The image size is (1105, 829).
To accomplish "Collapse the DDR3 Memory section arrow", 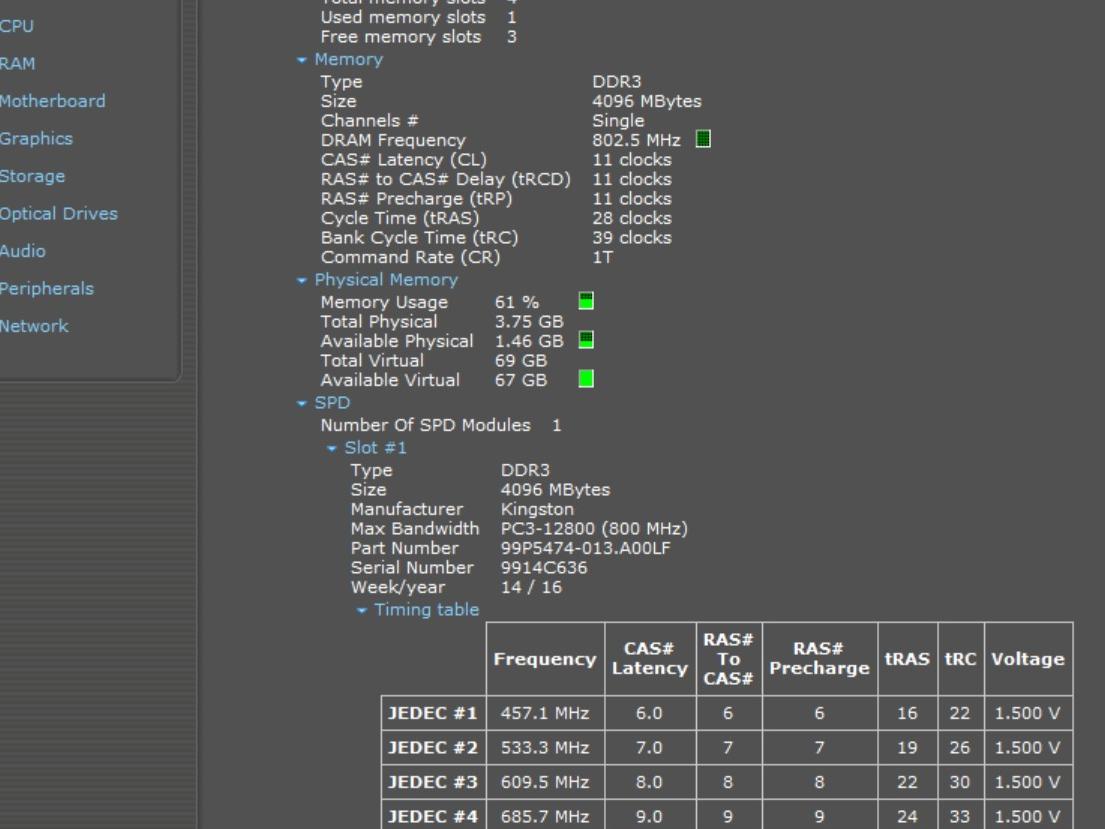I will click(302, 60).
